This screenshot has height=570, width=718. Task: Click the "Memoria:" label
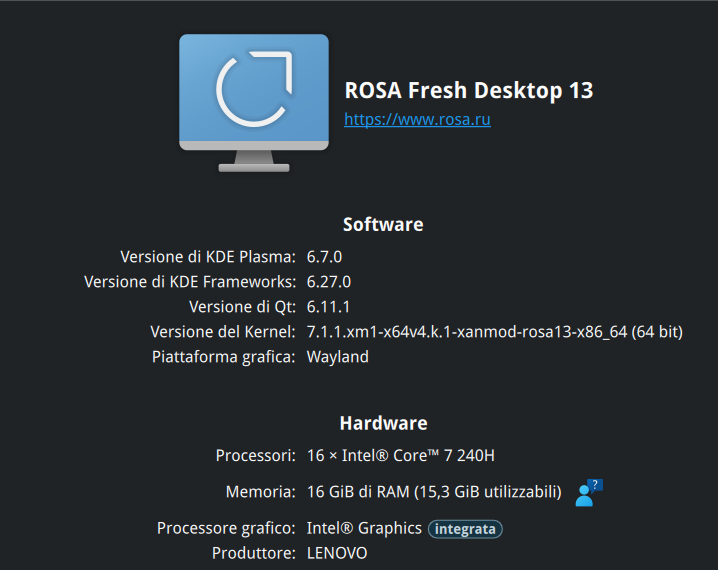tap(261, 492)
